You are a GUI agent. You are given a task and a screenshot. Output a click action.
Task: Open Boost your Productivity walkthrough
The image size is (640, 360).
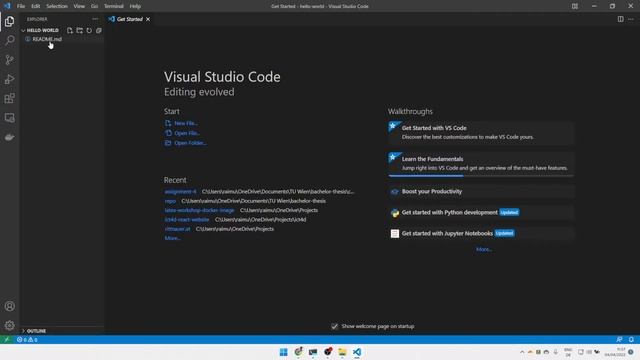[x=481, y=191]
